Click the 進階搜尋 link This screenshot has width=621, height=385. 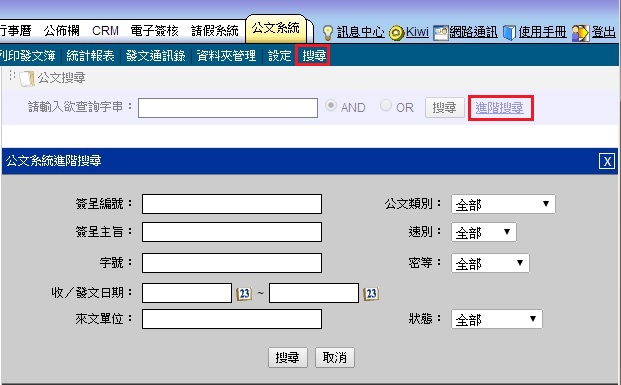pos(499,108)
